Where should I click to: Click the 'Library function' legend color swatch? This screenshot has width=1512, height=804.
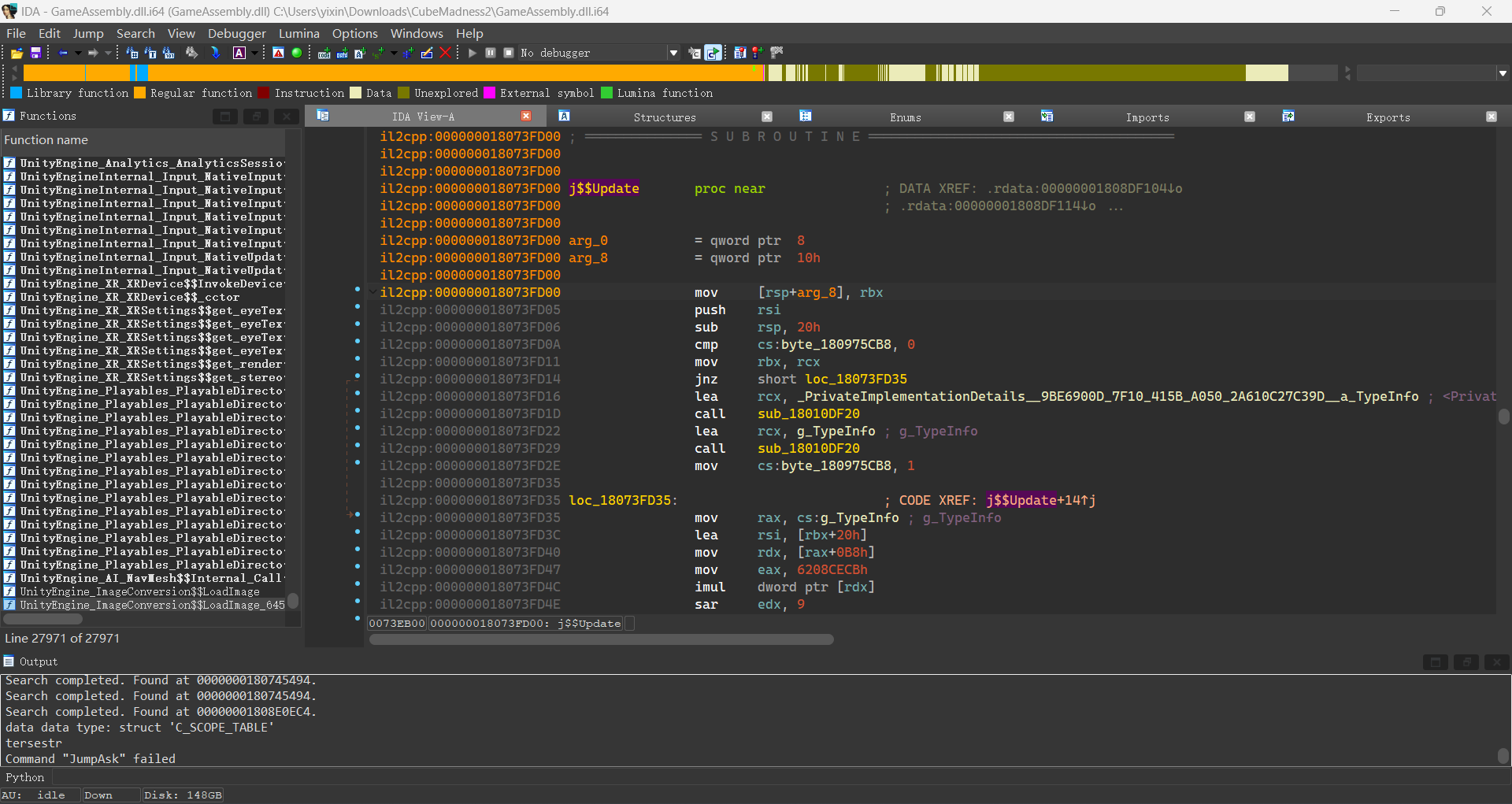[x=16, y=93]
